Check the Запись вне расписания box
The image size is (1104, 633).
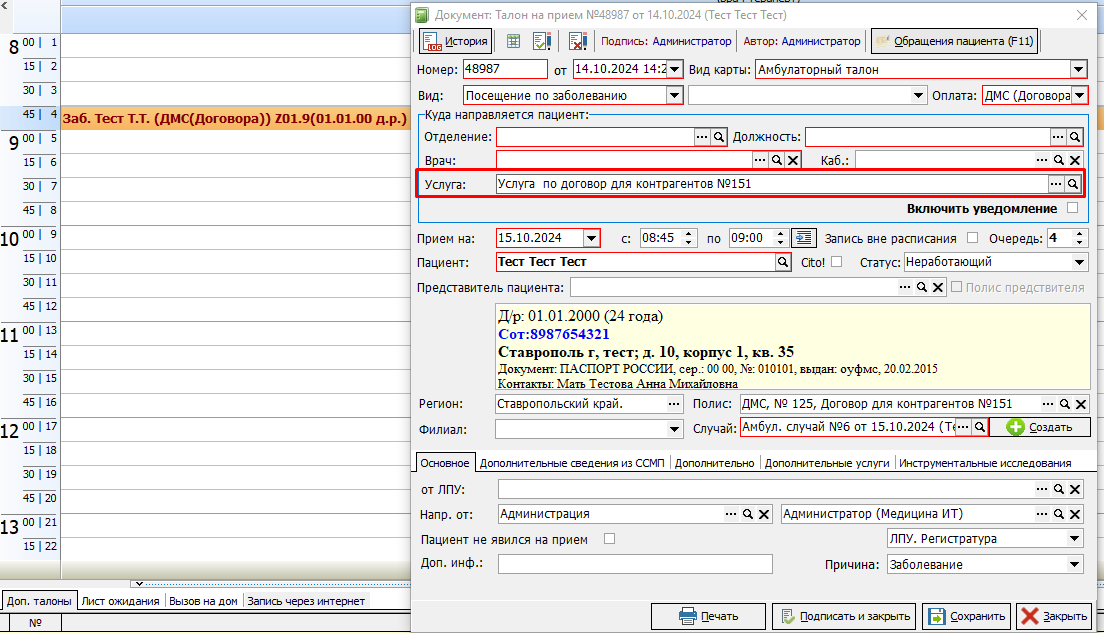[x=973, y=238]
